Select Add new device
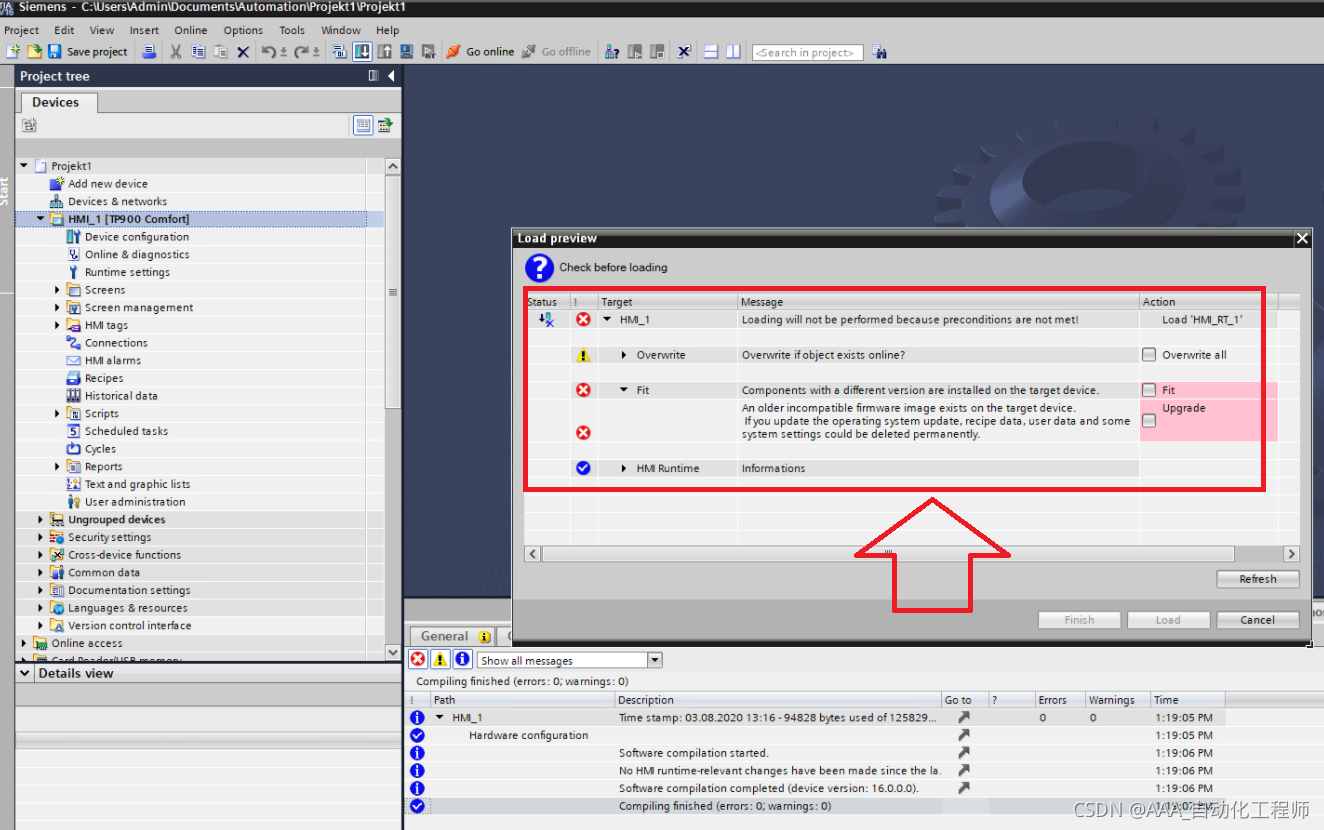The height and width of the screenshot is (830, 1324). 108,184
